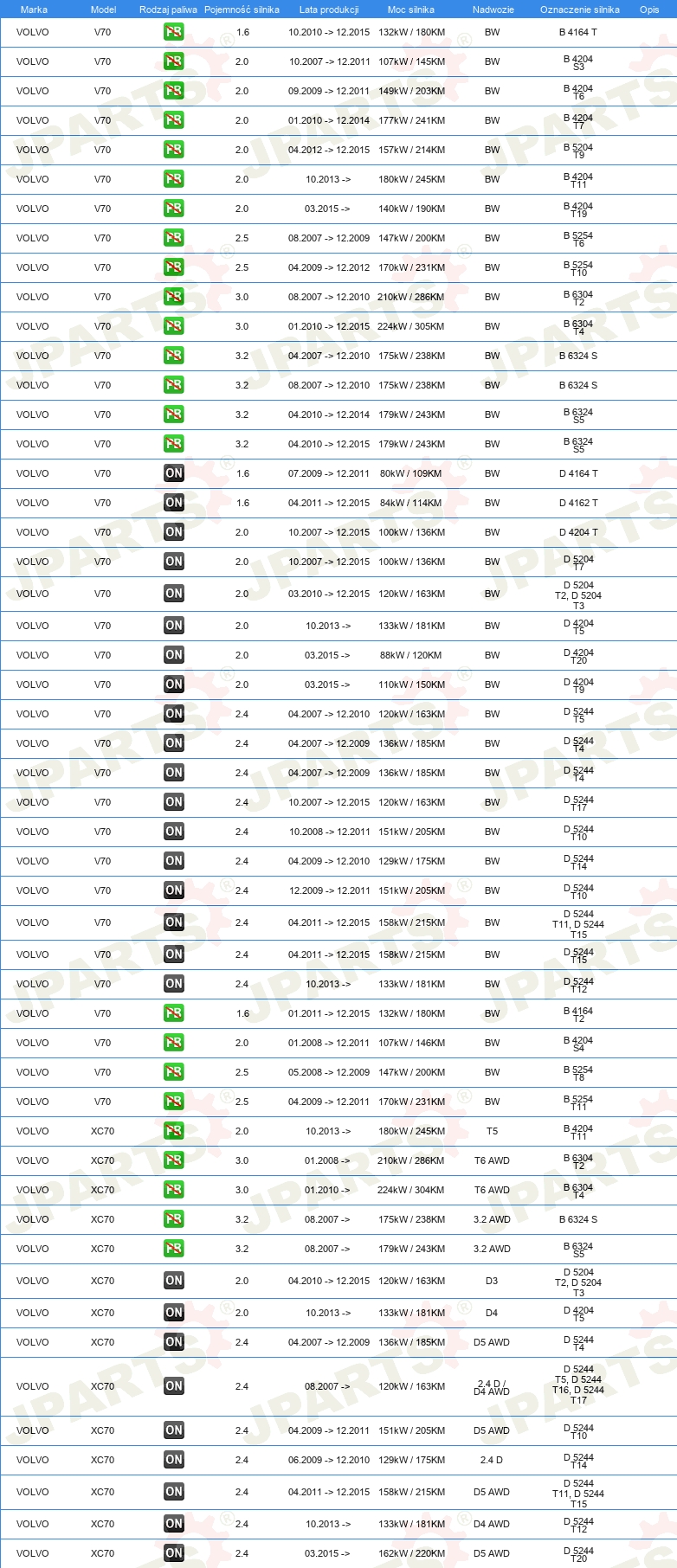Viewport: 677px width, 1568px height.
Task: Click the Marka column header
Action: [x=34, y=10]
